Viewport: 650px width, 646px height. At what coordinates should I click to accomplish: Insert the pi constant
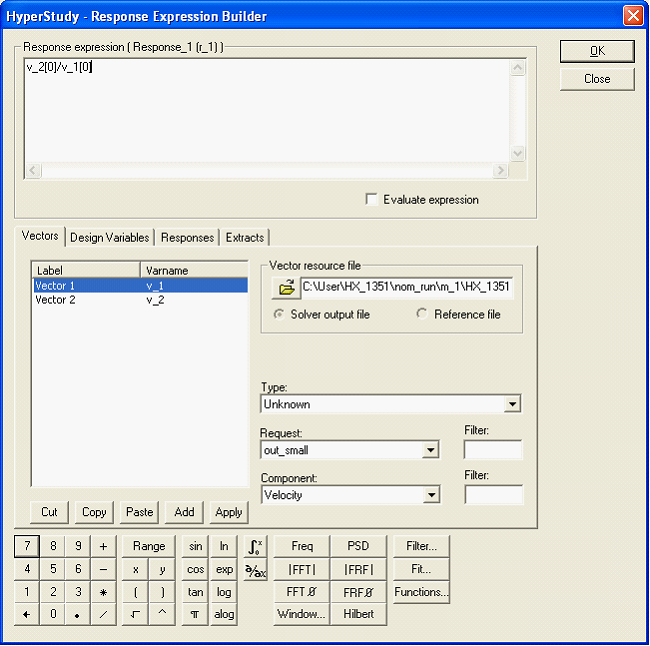coord(195,615)
